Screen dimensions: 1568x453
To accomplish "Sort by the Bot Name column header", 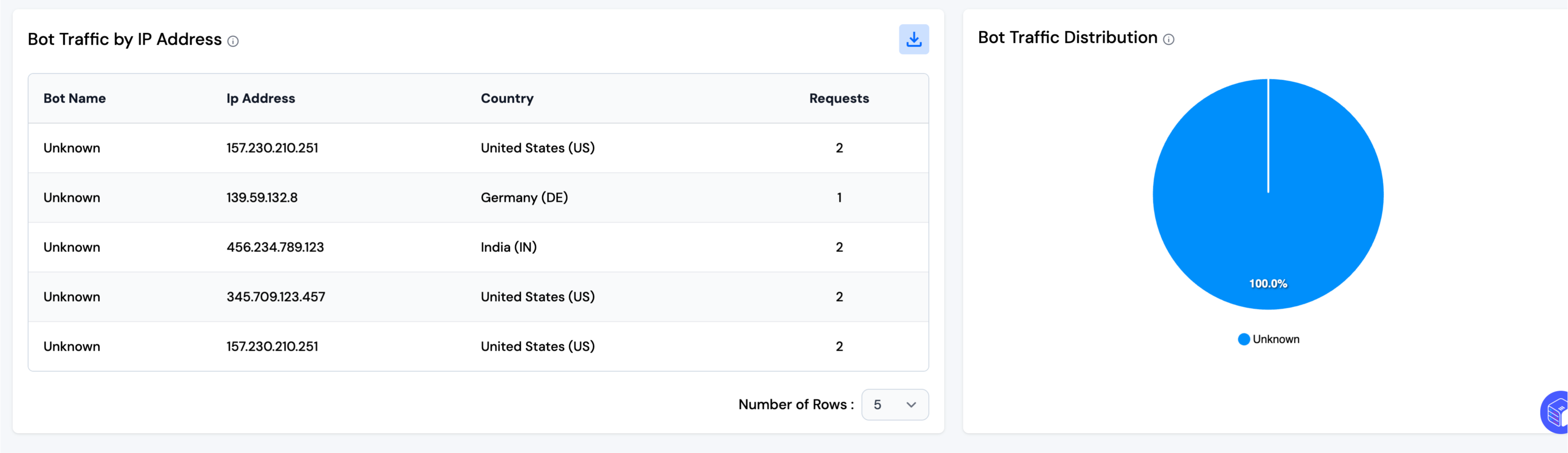I will (x=74, y=99).
